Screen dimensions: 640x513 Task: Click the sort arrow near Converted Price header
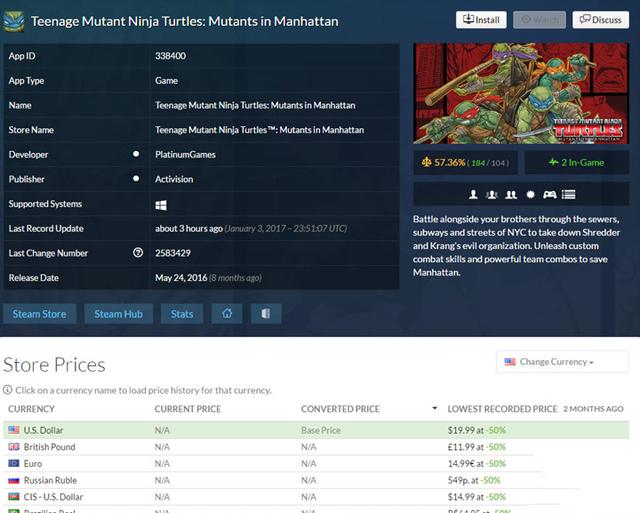pos(435,408)
